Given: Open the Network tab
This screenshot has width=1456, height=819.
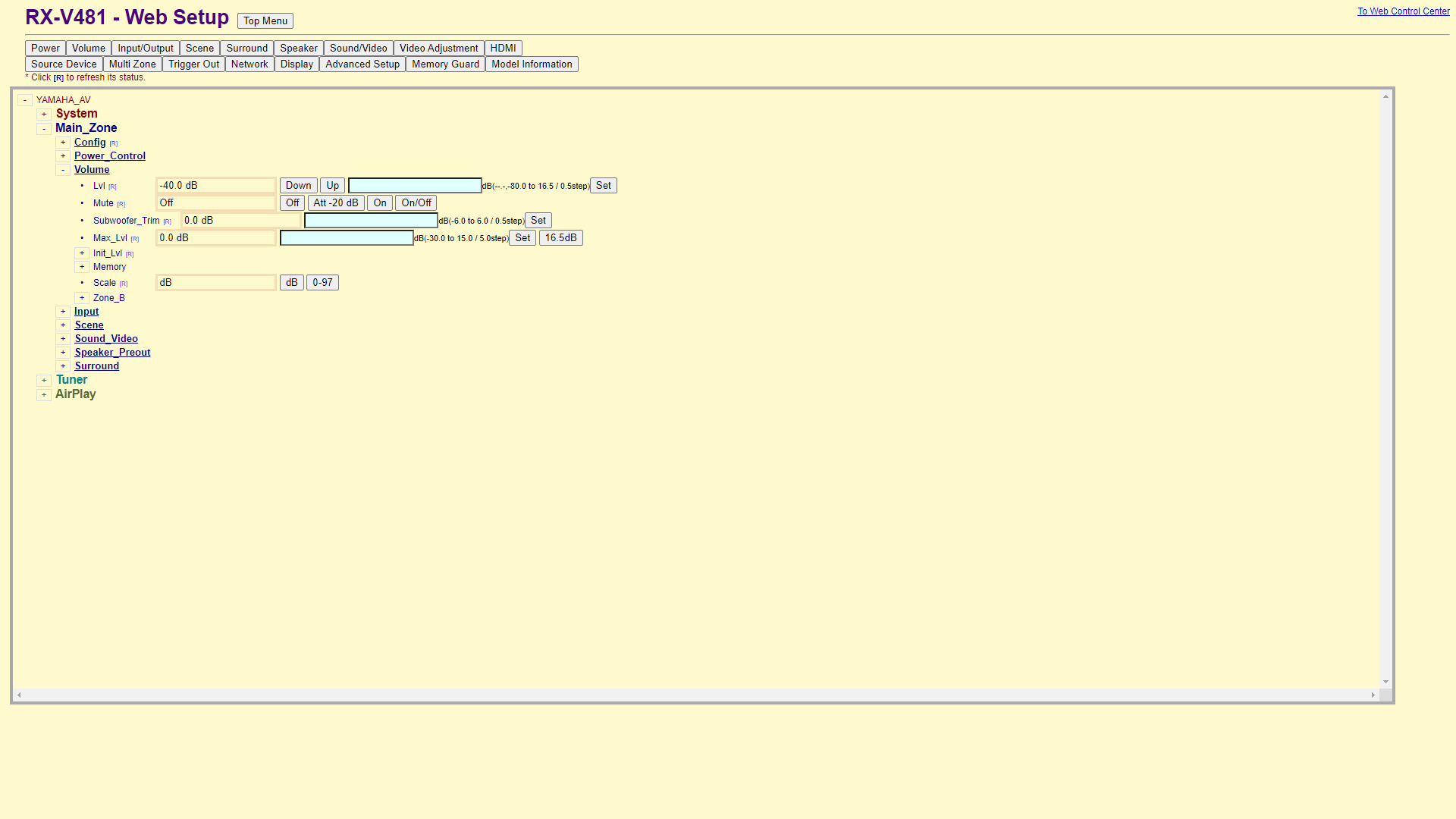Looking at the screenshot, I should 249,64.
